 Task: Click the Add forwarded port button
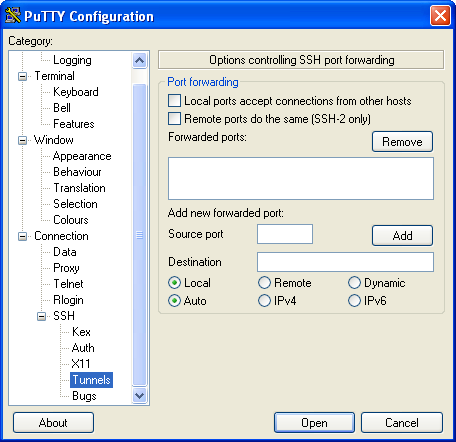coord(402,235)
